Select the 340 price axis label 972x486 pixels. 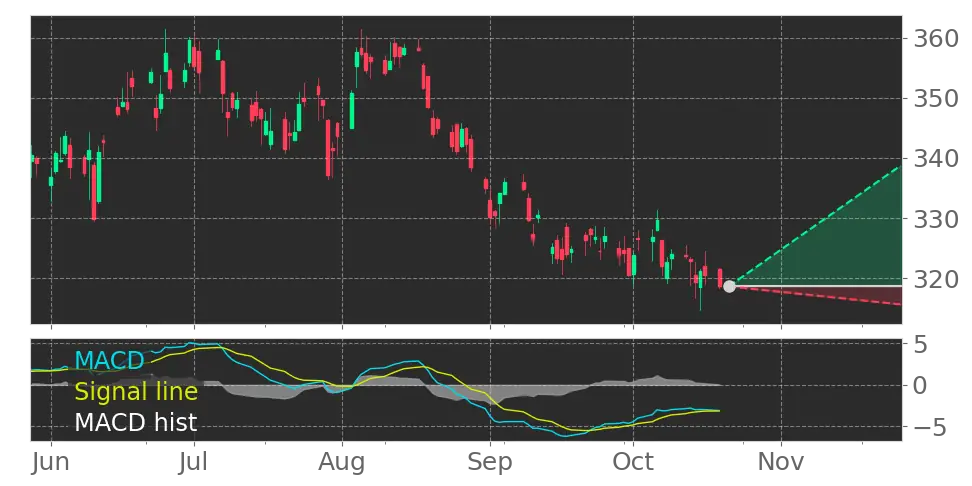click(x=936, y=159)
